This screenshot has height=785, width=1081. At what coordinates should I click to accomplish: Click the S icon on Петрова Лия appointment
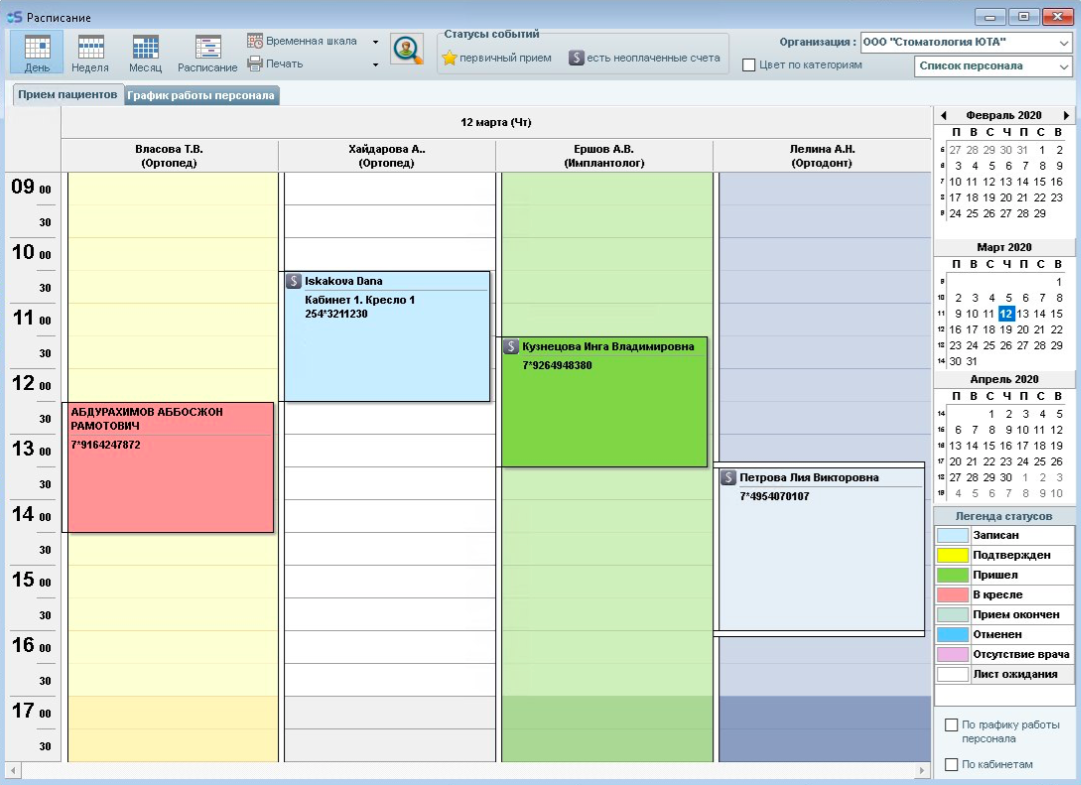click(x=729, y=478)
